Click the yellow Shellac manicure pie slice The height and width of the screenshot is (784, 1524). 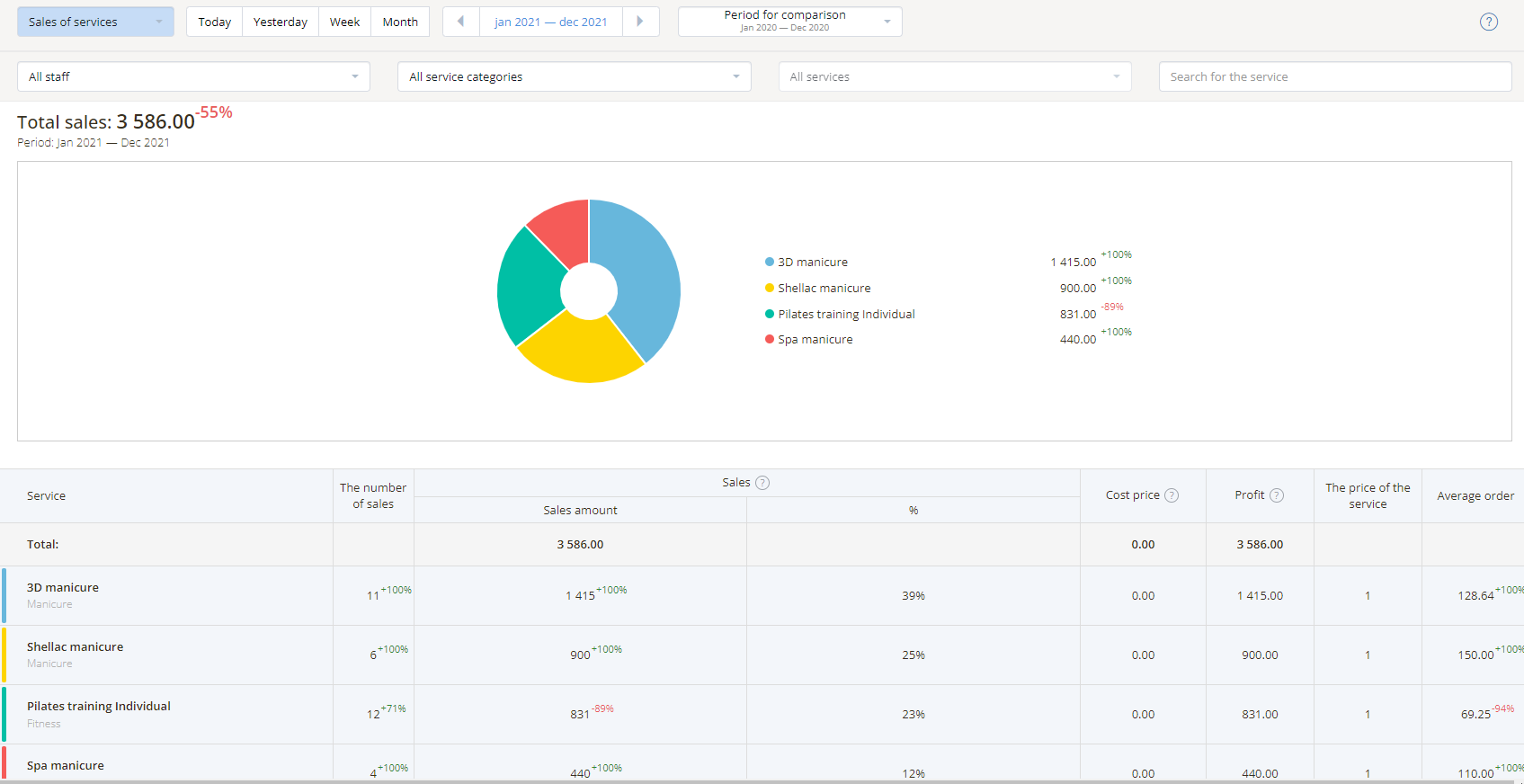pos(584,349)
